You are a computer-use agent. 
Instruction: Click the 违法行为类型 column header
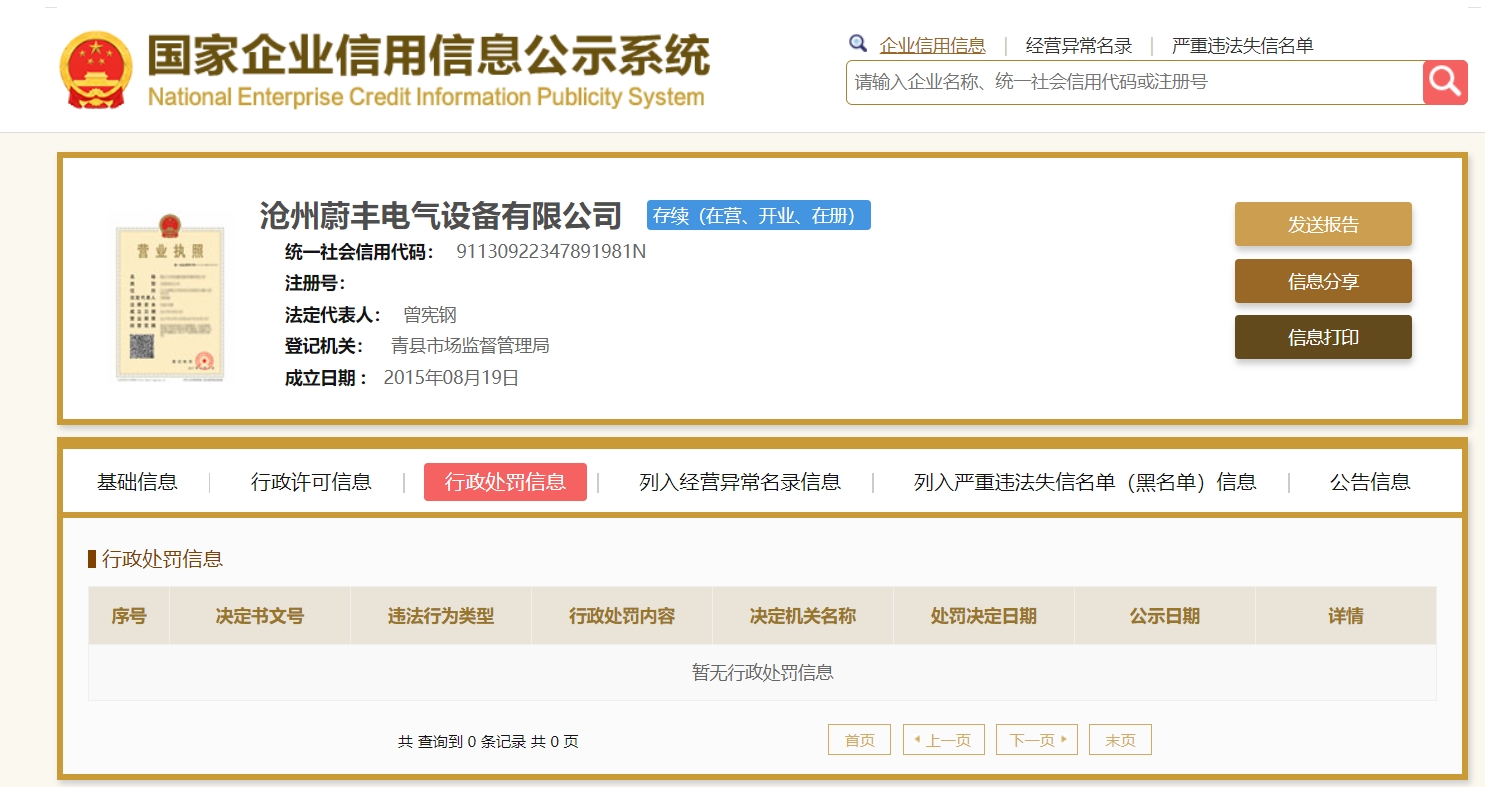click(x=441, y=616)
